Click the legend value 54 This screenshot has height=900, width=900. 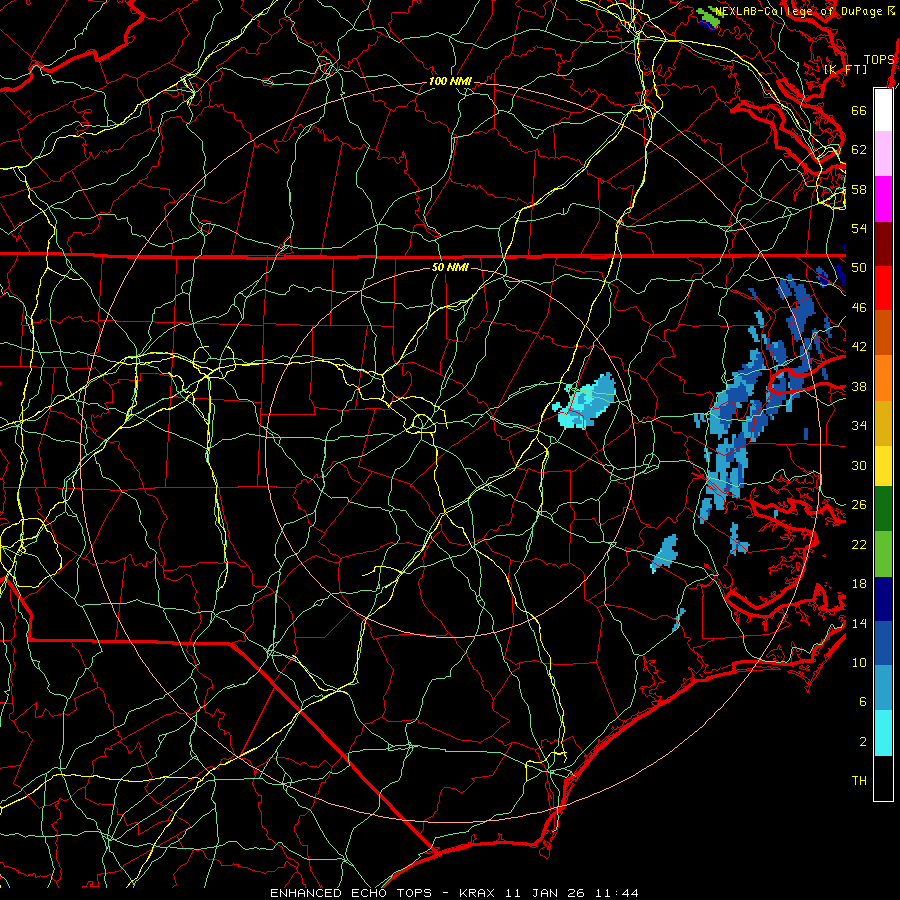pos(859,228)
